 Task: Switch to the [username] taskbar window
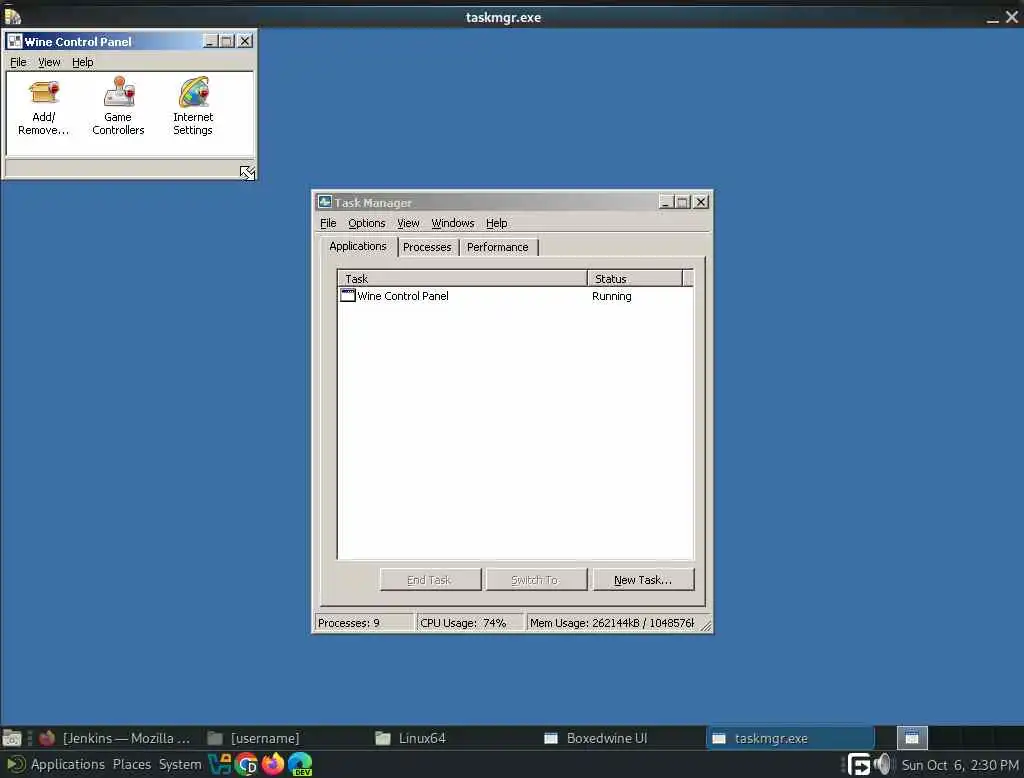(285, 738)
